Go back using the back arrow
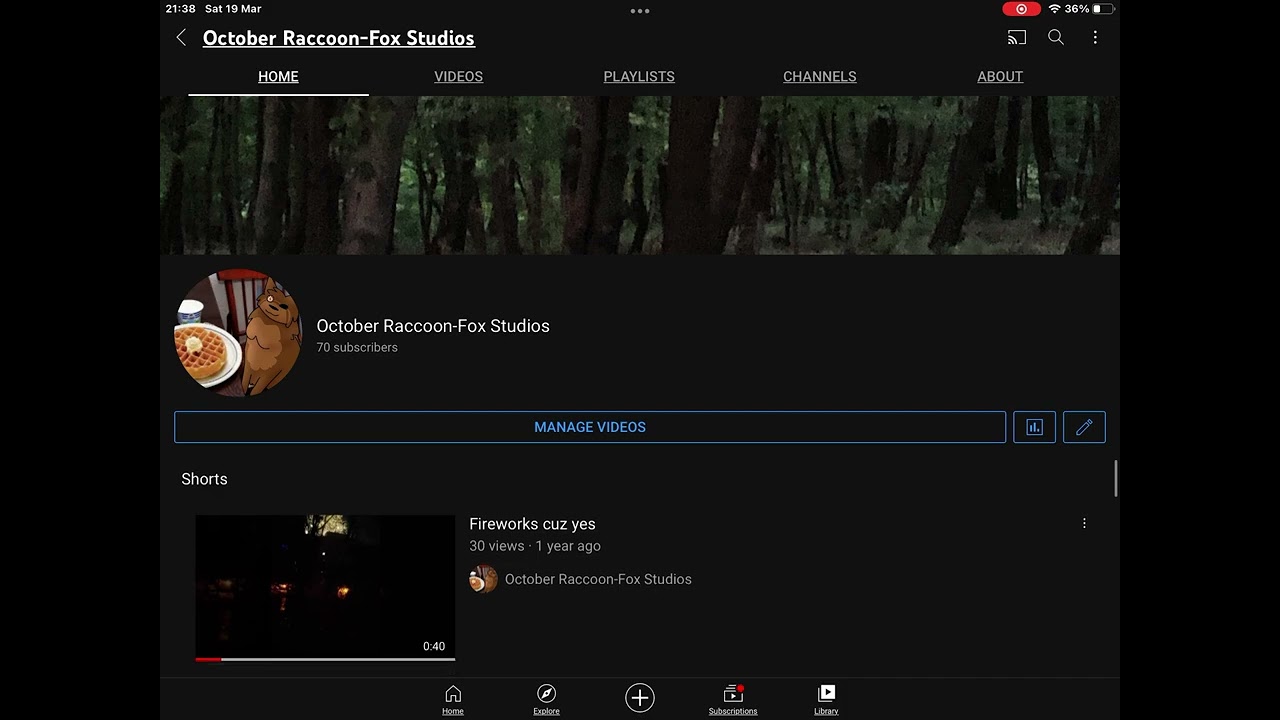This screenshot has height=720, width=1280. click(181, 38)
